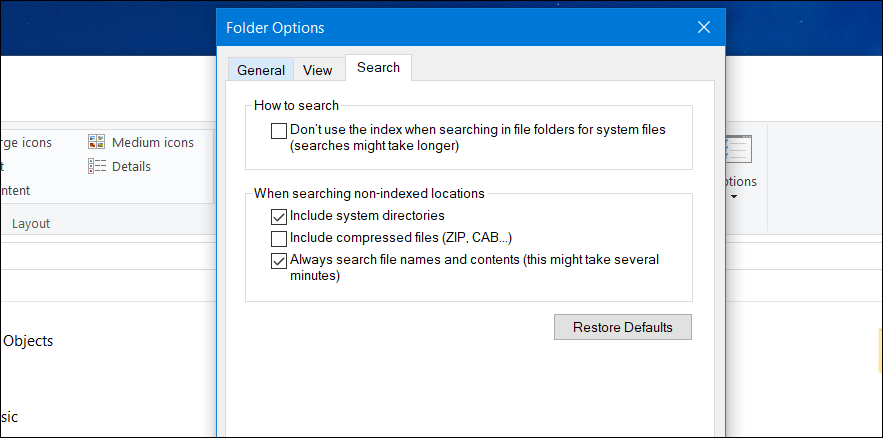Select the Search tab

[x=378, y=68]
